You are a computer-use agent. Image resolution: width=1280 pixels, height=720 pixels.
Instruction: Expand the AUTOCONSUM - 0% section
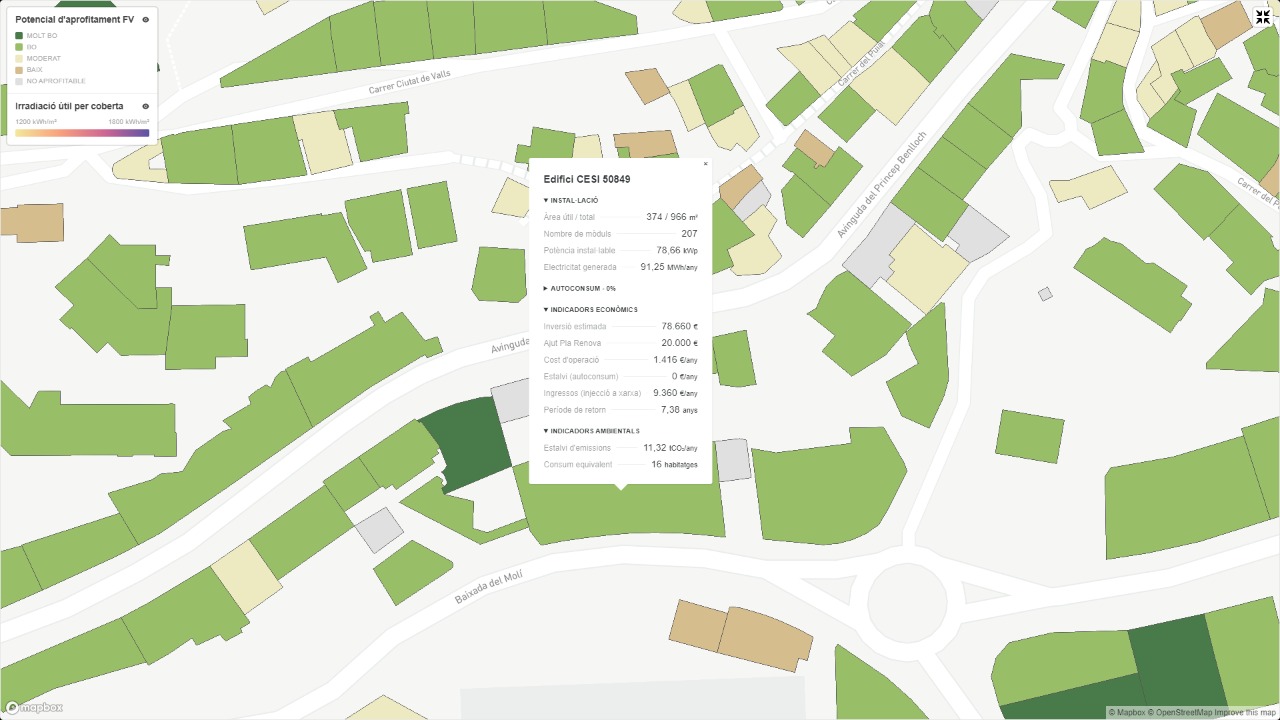(x=579, y=288)
